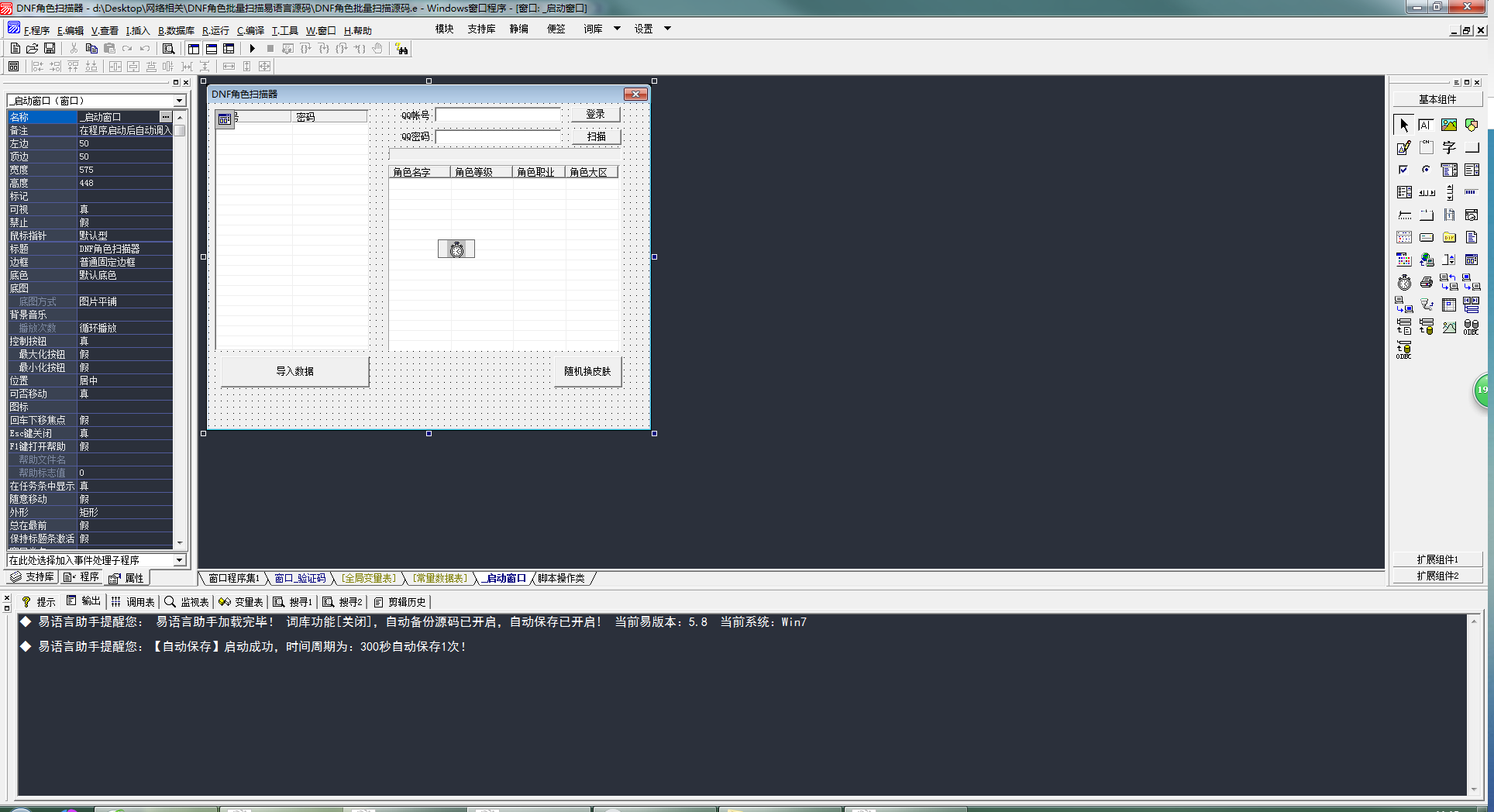The width and height of the screenshot is (1494, 812).
Task: Select the button component icon
Action: tap(1472, 147)
